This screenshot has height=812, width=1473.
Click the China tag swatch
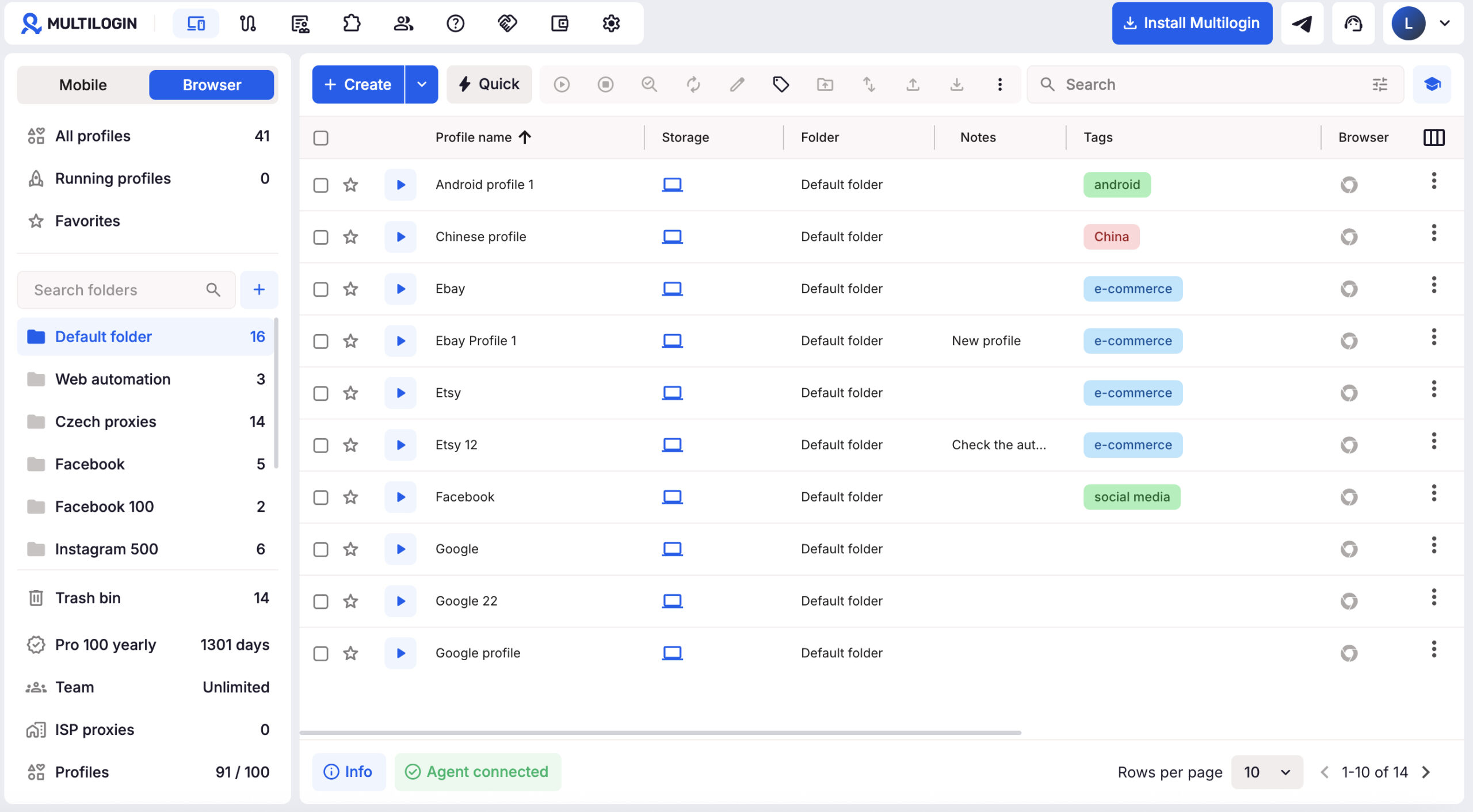tap(1111, 237)
